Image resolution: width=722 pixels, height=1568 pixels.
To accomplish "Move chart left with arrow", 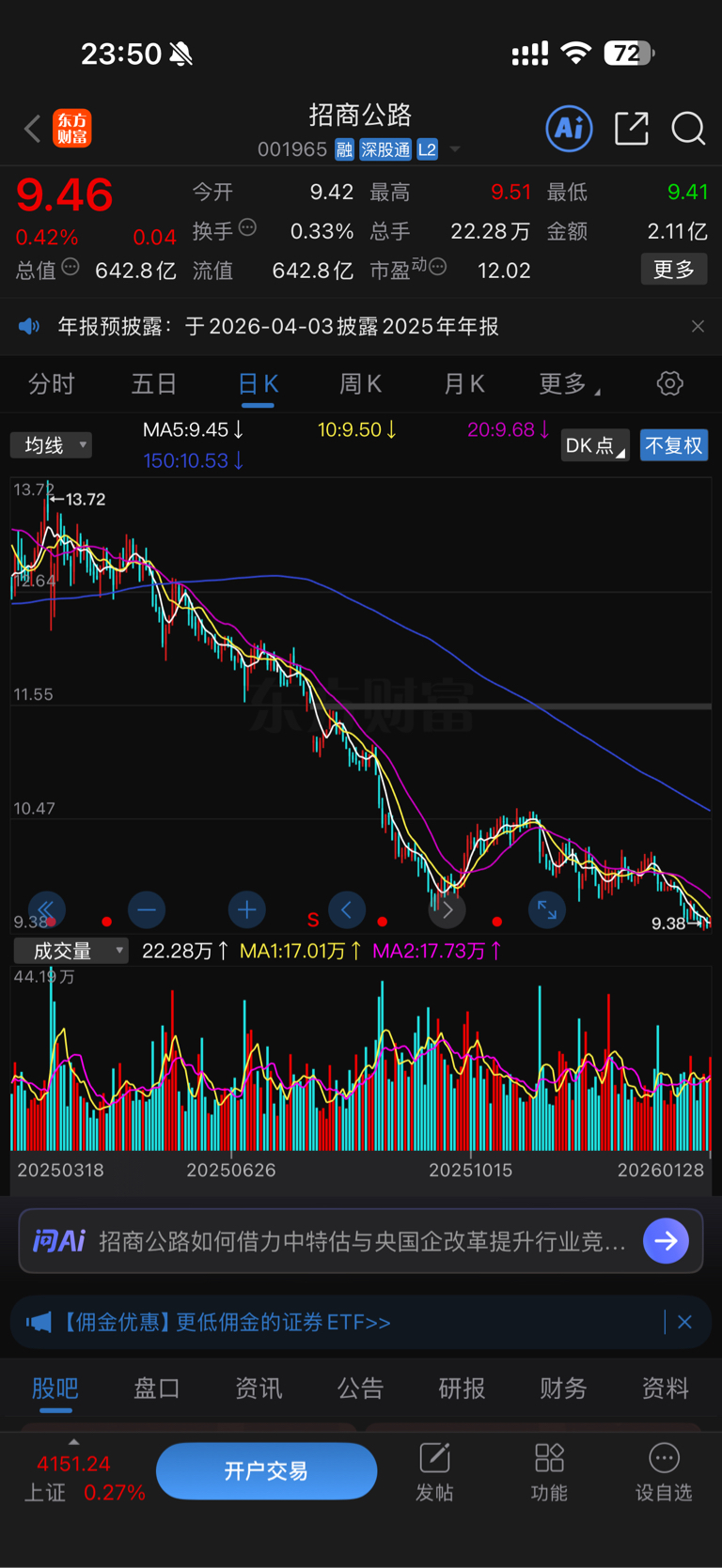I will 347,909.
